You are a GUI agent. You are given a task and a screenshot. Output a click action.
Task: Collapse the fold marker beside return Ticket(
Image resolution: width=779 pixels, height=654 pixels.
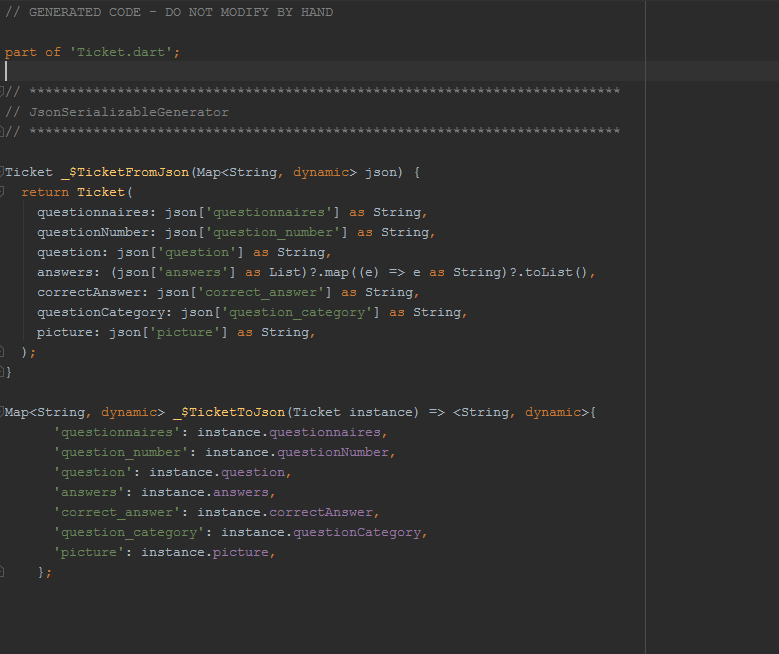click(2, 192)
